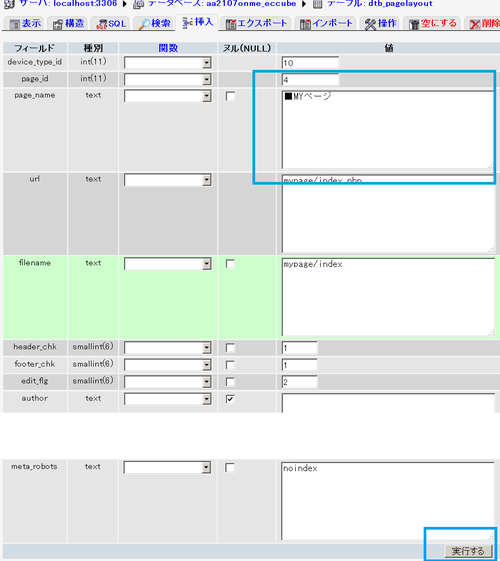Image resolution: width=500 pixels, height=561 pixels.
Task: Select the 挿入 (Insert) tab
Action: [197, 23]
